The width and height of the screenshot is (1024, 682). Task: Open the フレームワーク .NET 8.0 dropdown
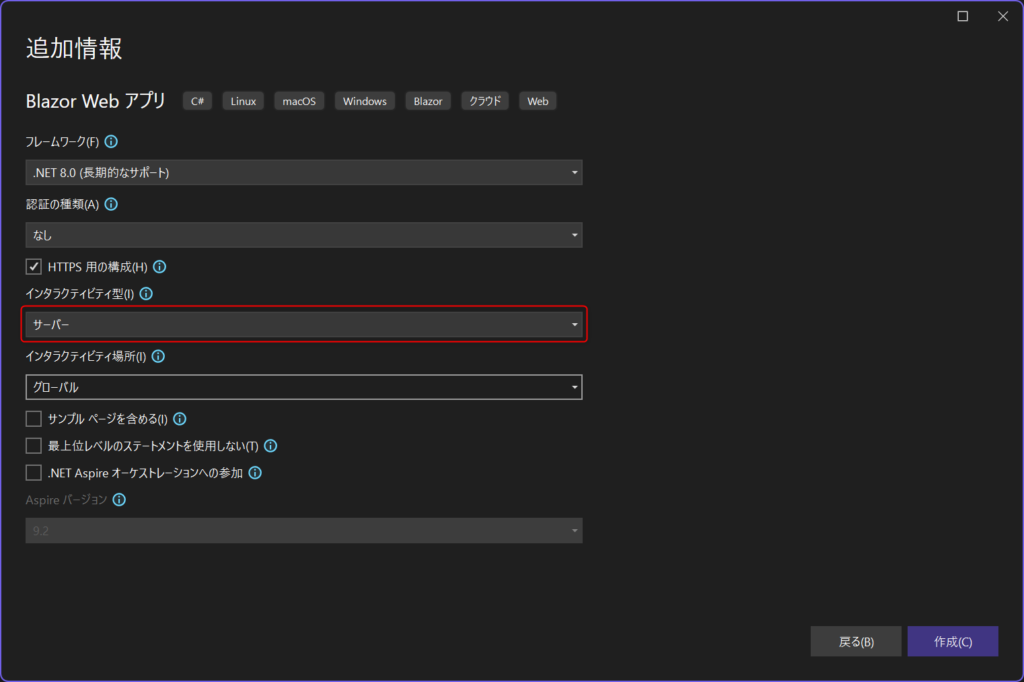(304, 172)
